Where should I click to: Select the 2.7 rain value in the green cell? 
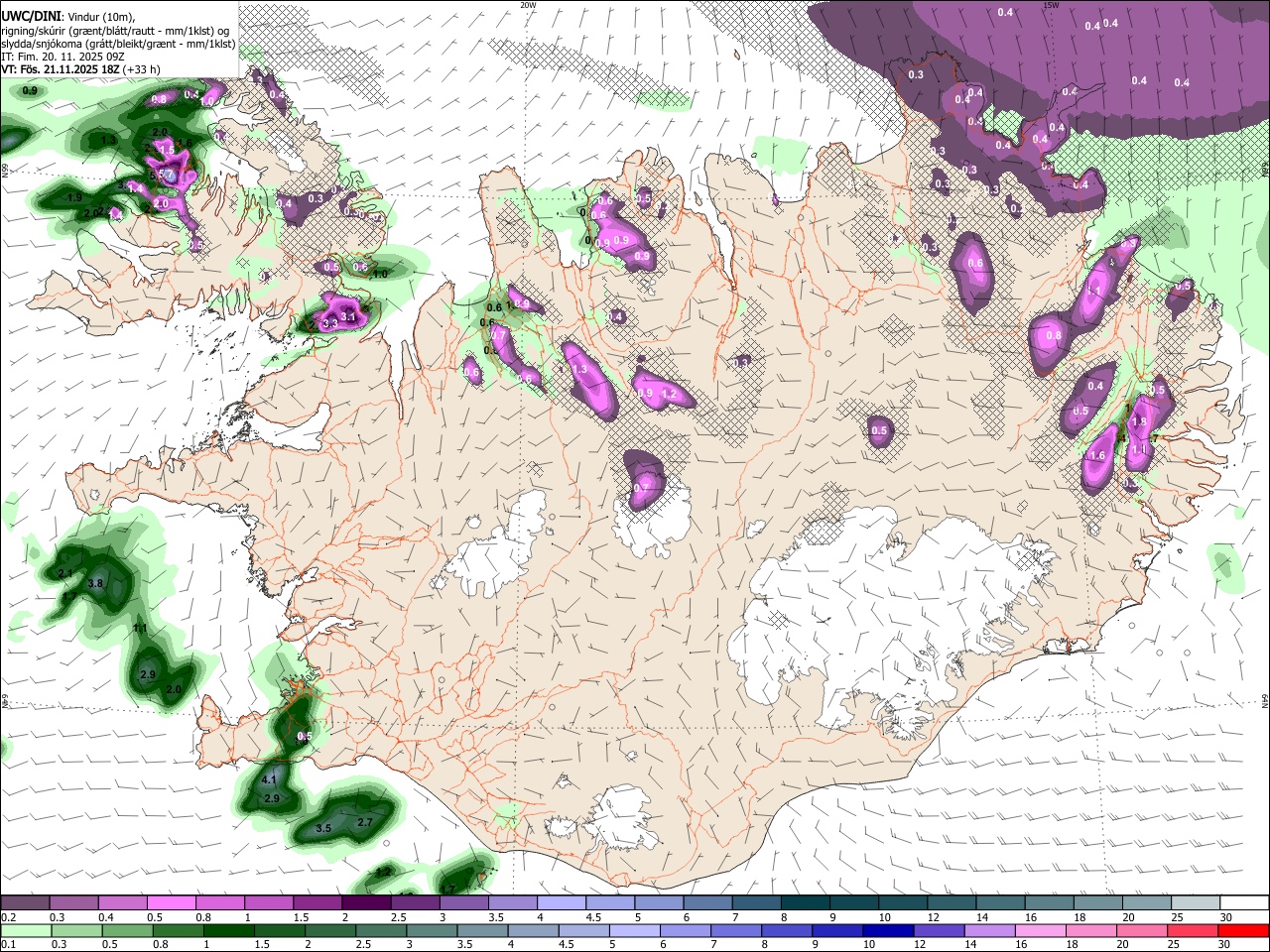click(x=364, y=822)
